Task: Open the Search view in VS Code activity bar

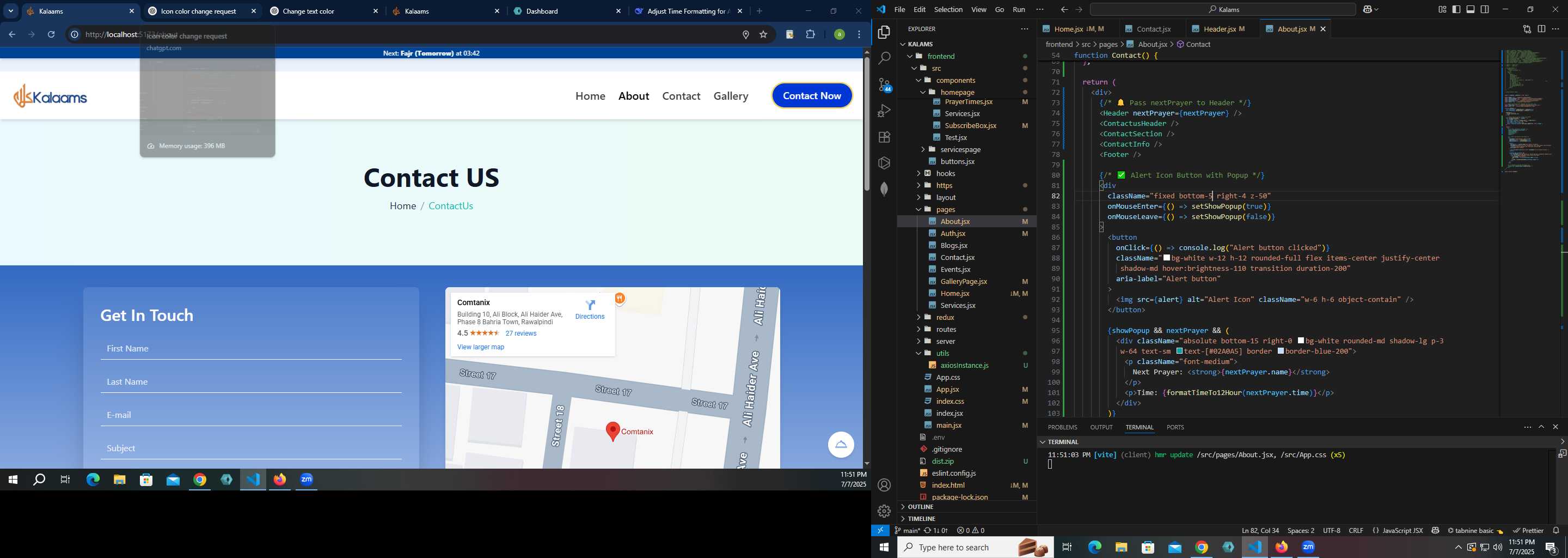Action: pyautogui.click(x=884, y=58)
